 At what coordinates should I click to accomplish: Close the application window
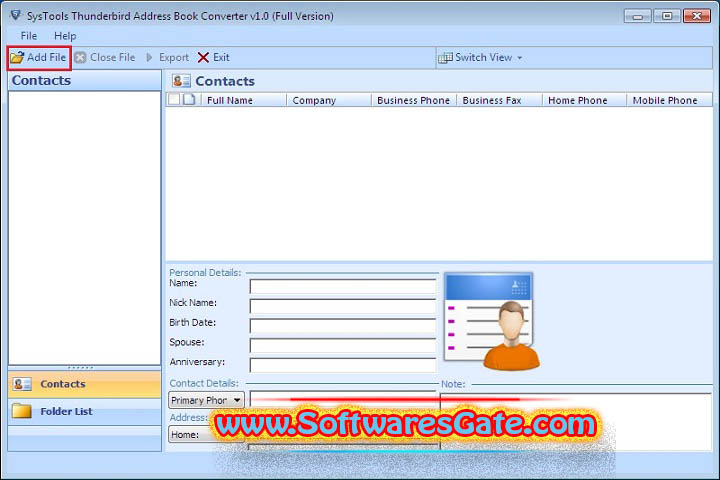point(697,17)
